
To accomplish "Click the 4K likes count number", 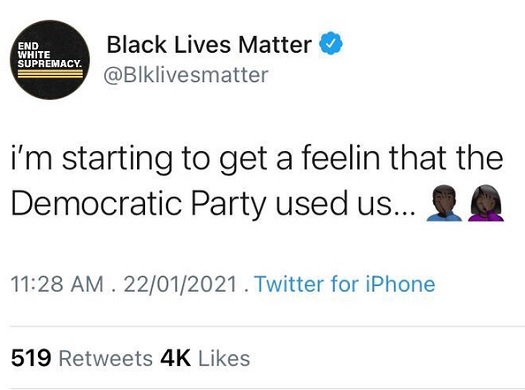I will pos(175,358).
